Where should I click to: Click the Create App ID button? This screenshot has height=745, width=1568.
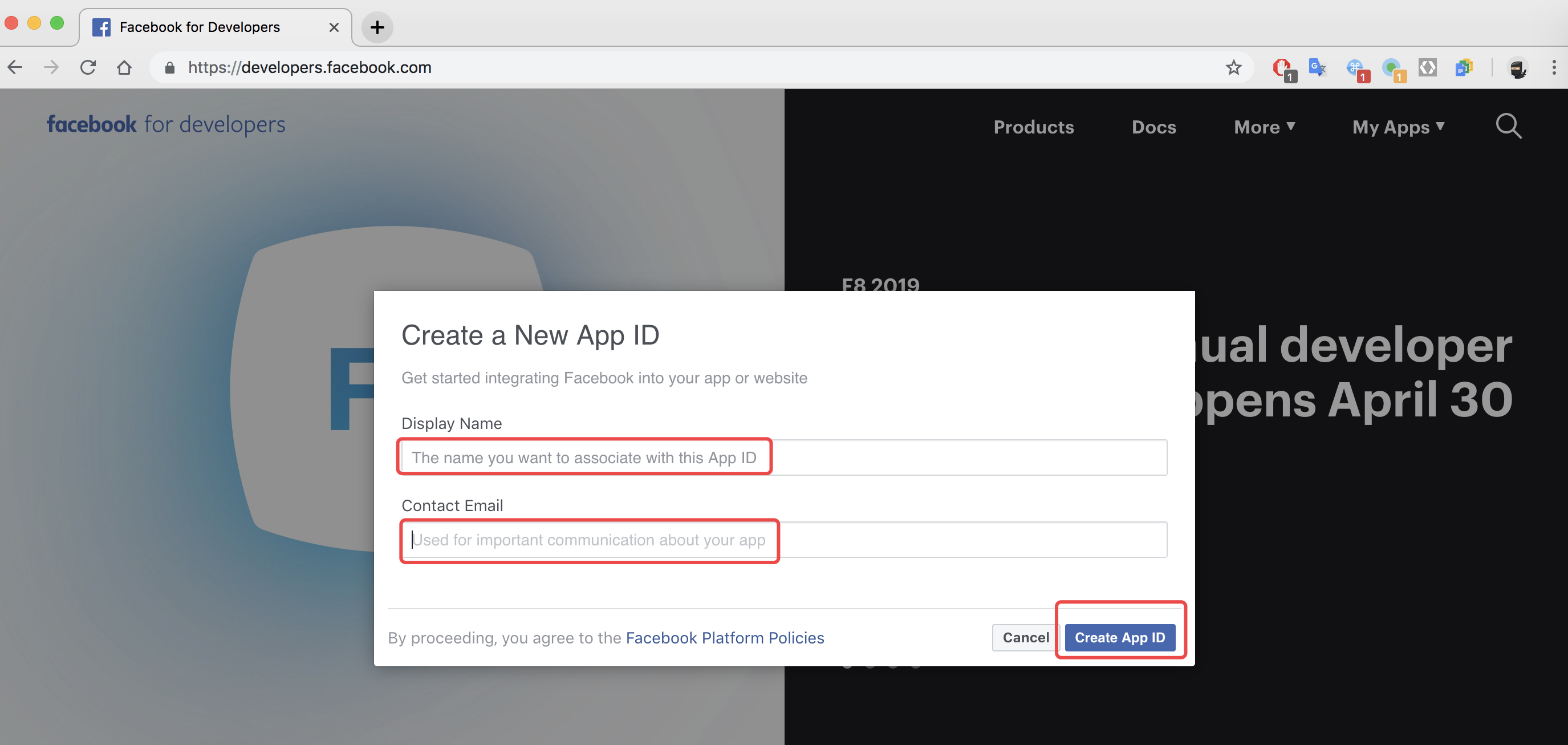(1119, 637)
